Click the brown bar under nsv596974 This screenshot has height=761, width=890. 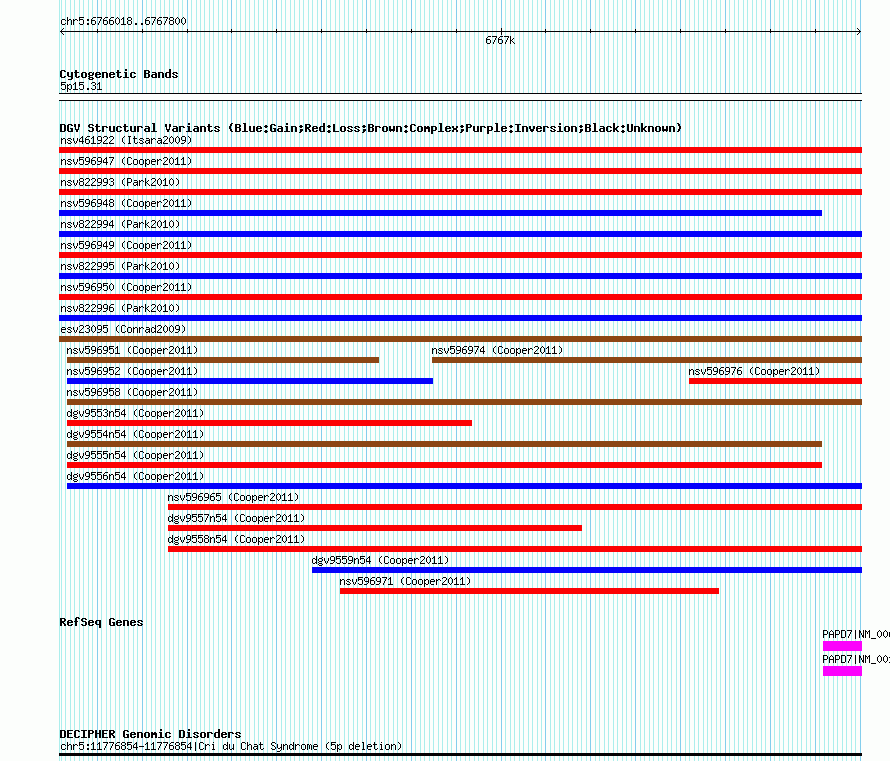647,360
